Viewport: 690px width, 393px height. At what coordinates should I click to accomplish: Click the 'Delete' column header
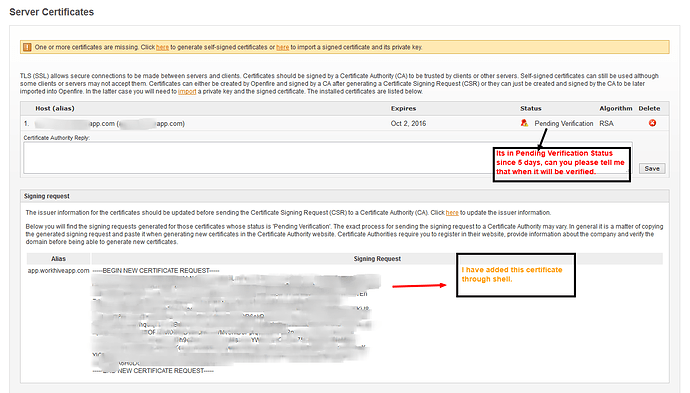pyautogui.click(x=649, y=108)
